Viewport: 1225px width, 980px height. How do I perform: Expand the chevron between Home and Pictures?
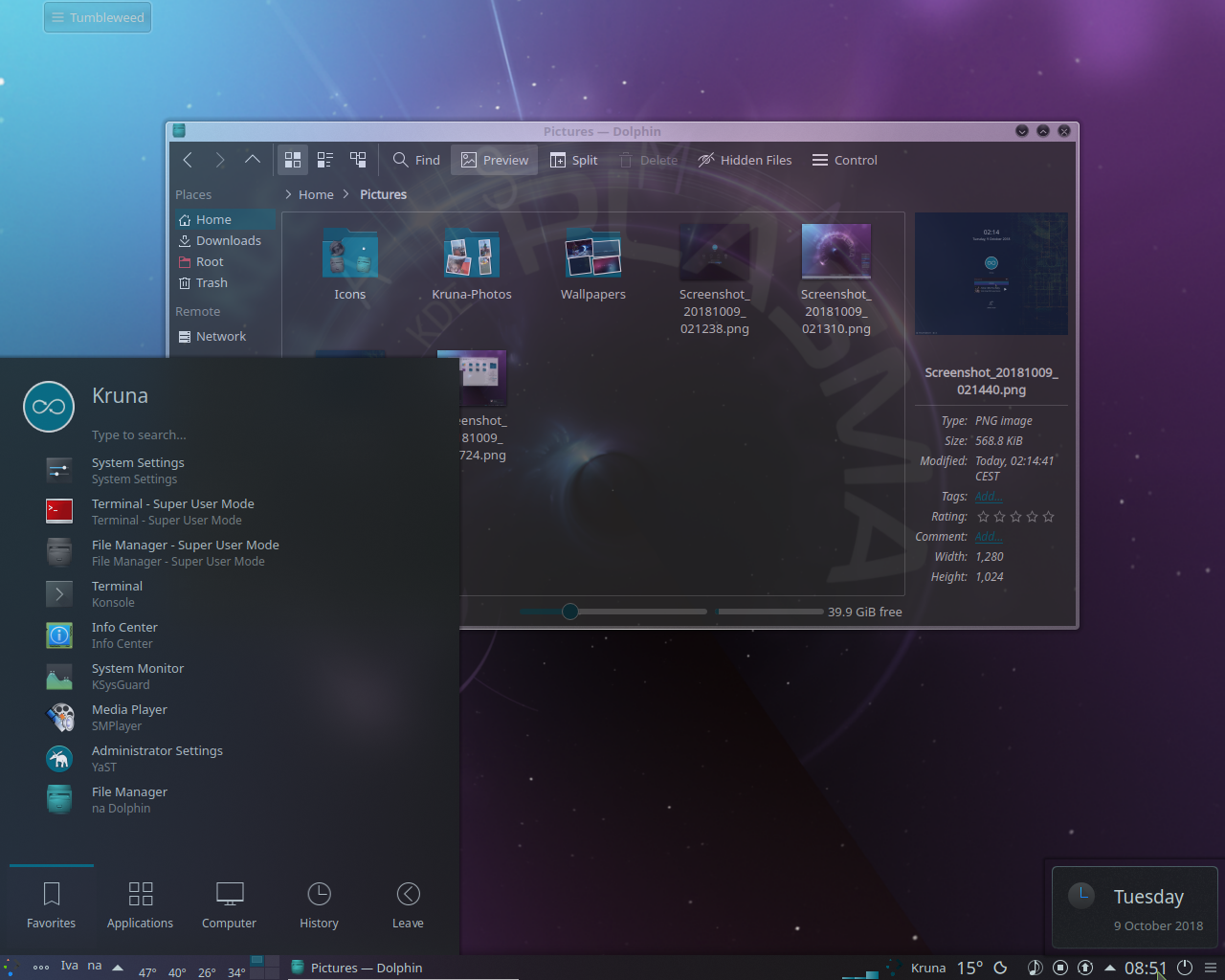346,194
